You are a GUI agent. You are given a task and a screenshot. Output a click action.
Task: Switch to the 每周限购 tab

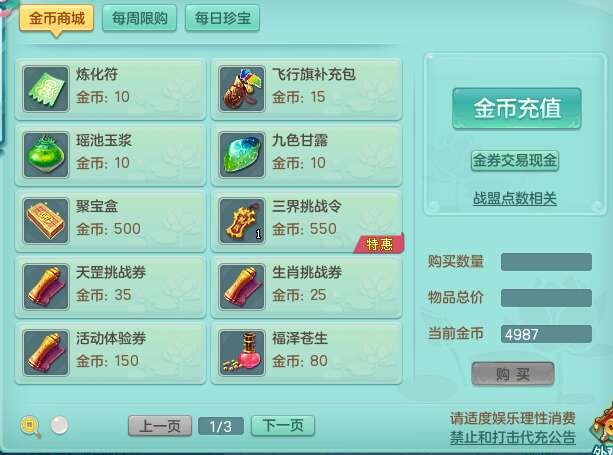click(140, 18)
